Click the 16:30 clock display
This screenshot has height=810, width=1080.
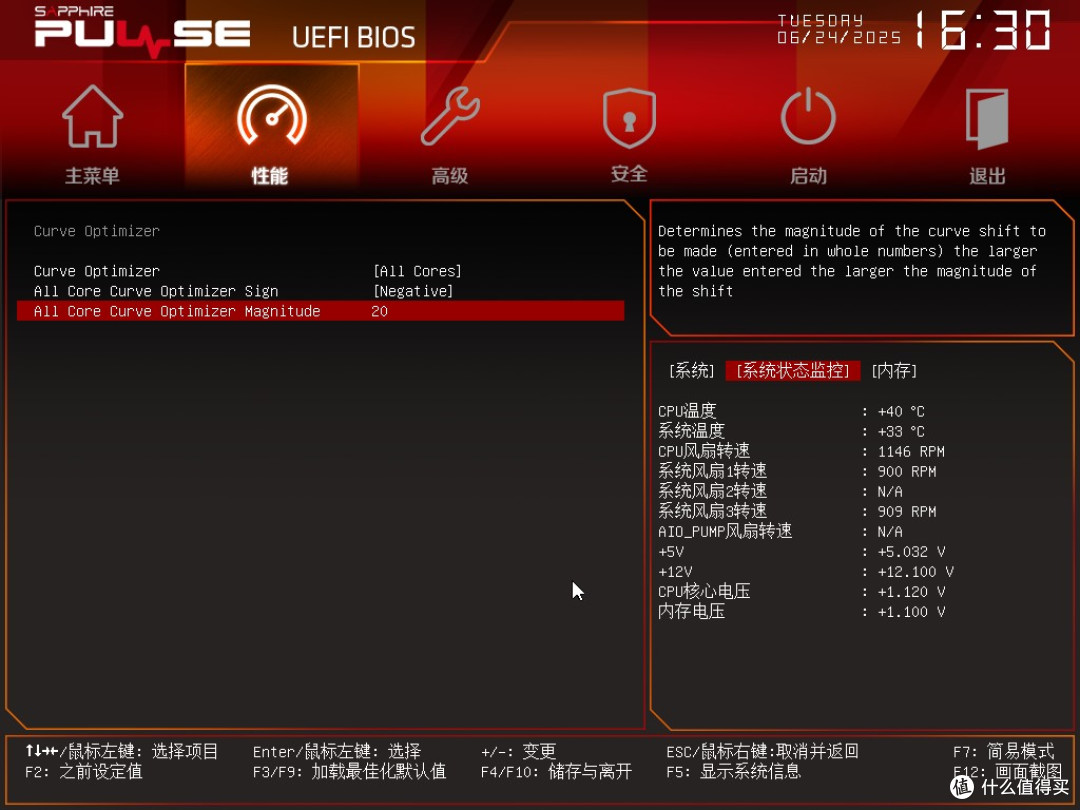pos(984,30)
